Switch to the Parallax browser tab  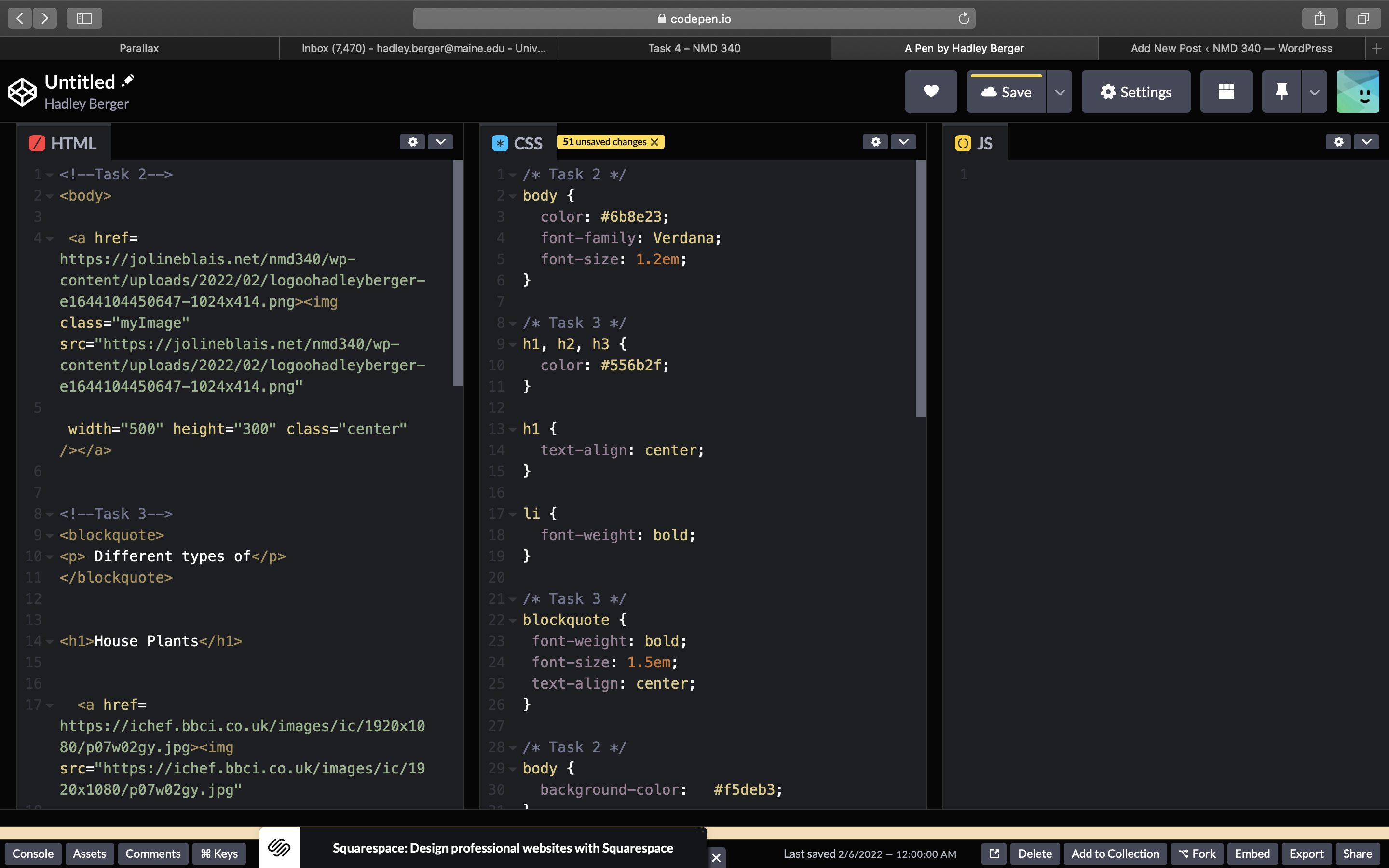pyautogui.click(x=139, y=48)
